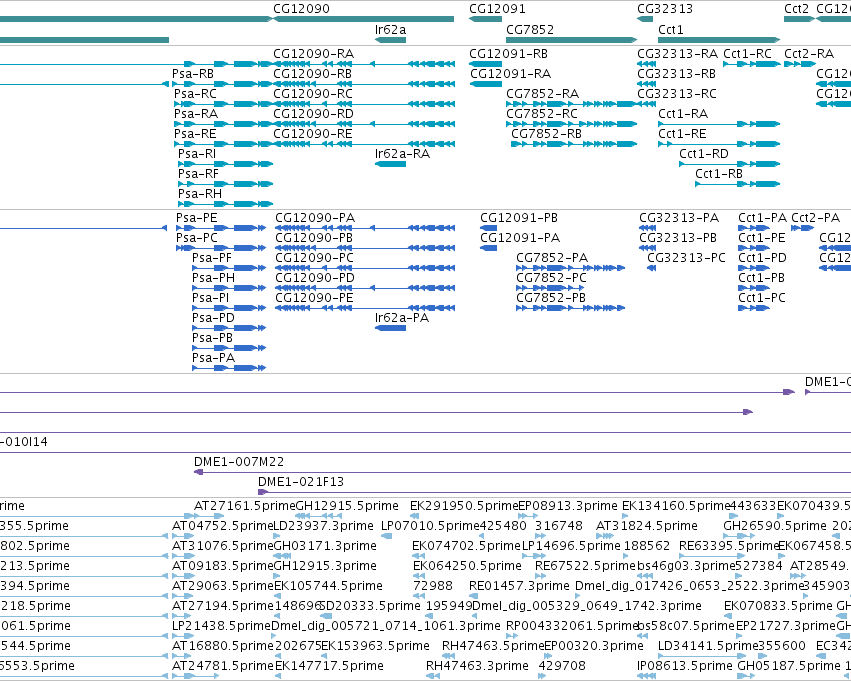This screenshot has width=851, height=681.
Task: Click EST label IP08613.5prime
Action: point(685,666)
